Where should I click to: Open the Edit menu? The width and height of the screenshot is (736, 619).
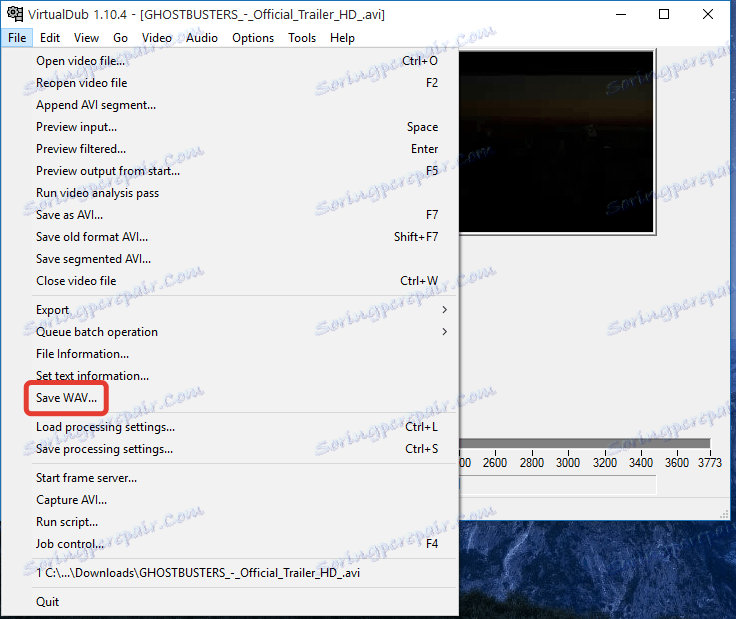(x=50, y=38)
